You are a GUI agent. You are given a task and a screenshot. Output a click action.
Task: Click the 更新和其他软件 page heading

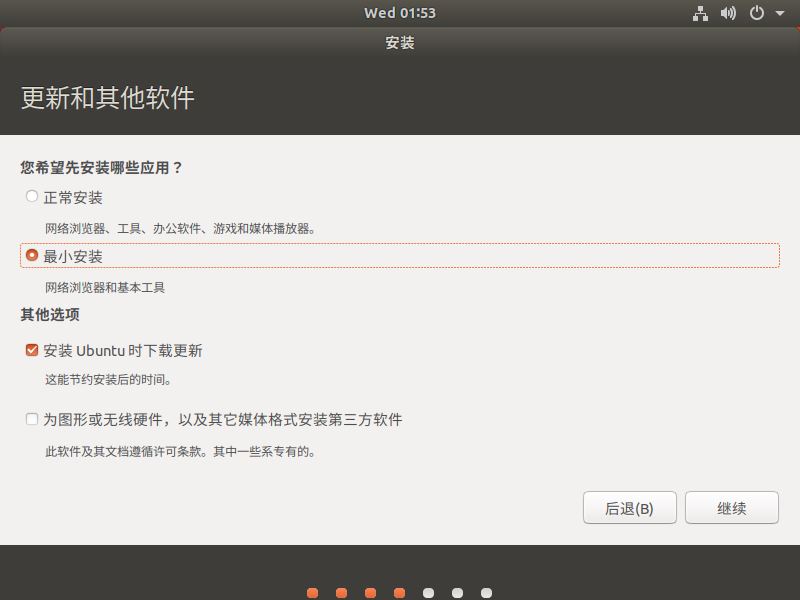pos(103,99)
